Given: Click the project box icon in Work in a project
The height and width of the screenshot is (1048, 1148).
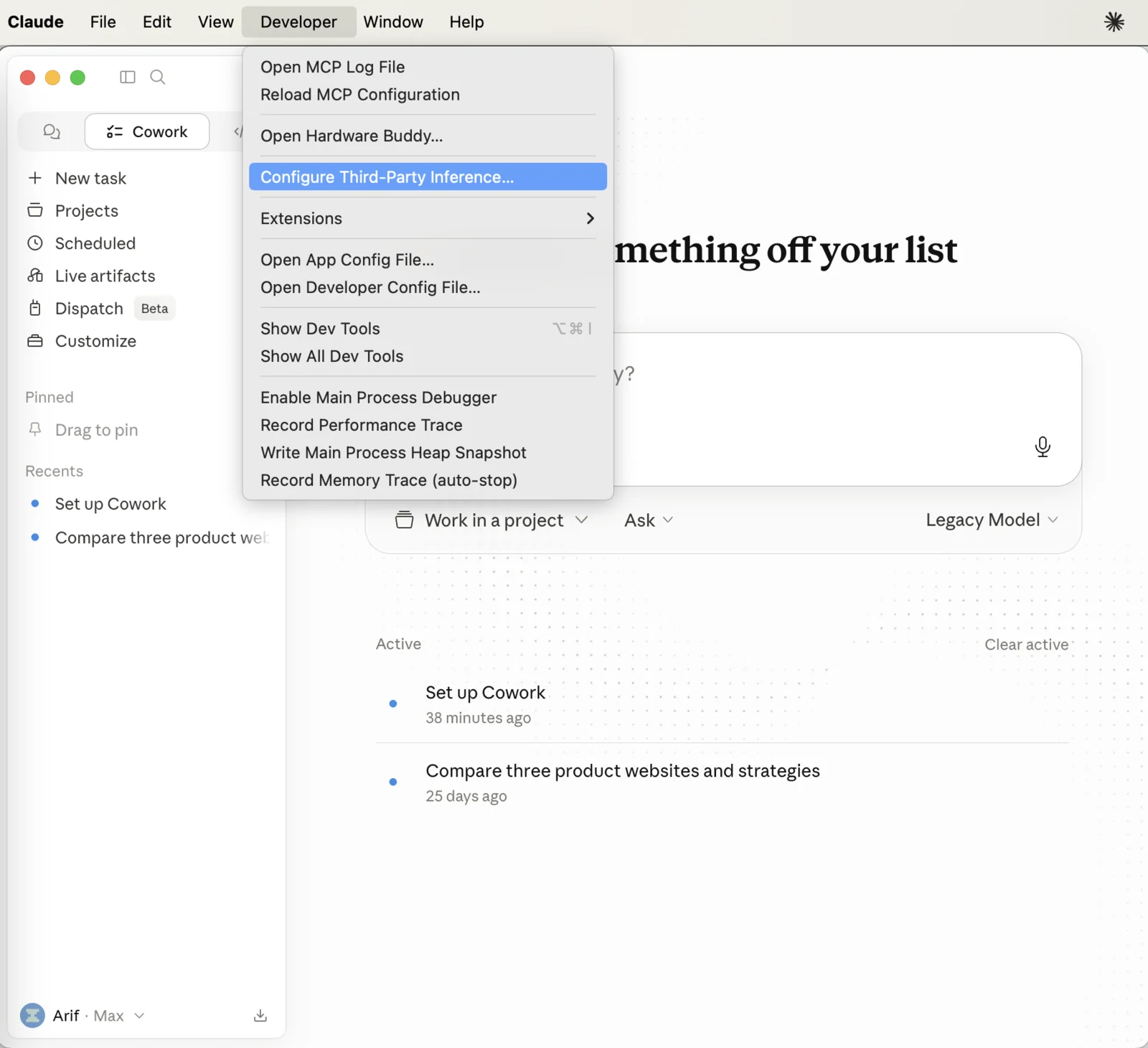Looking at the screenshot, I should pyautogui.click(x=404, y=520).
